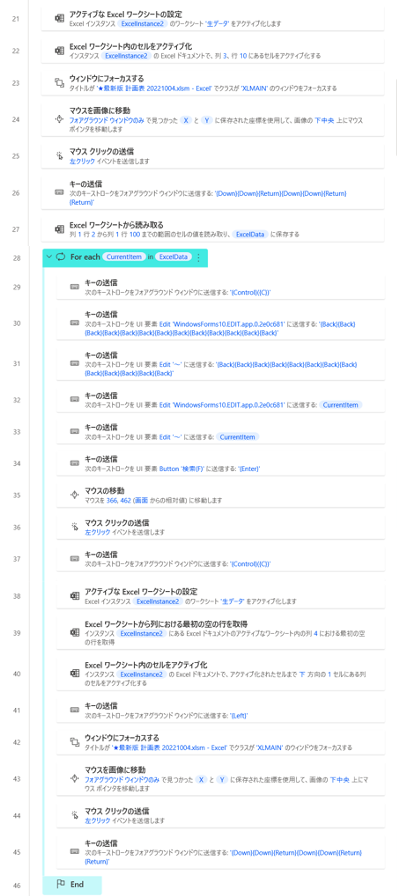Viewport: 397px width, 896px height.
Task: Select the keyboard icon on step 41
Action: 74,710
